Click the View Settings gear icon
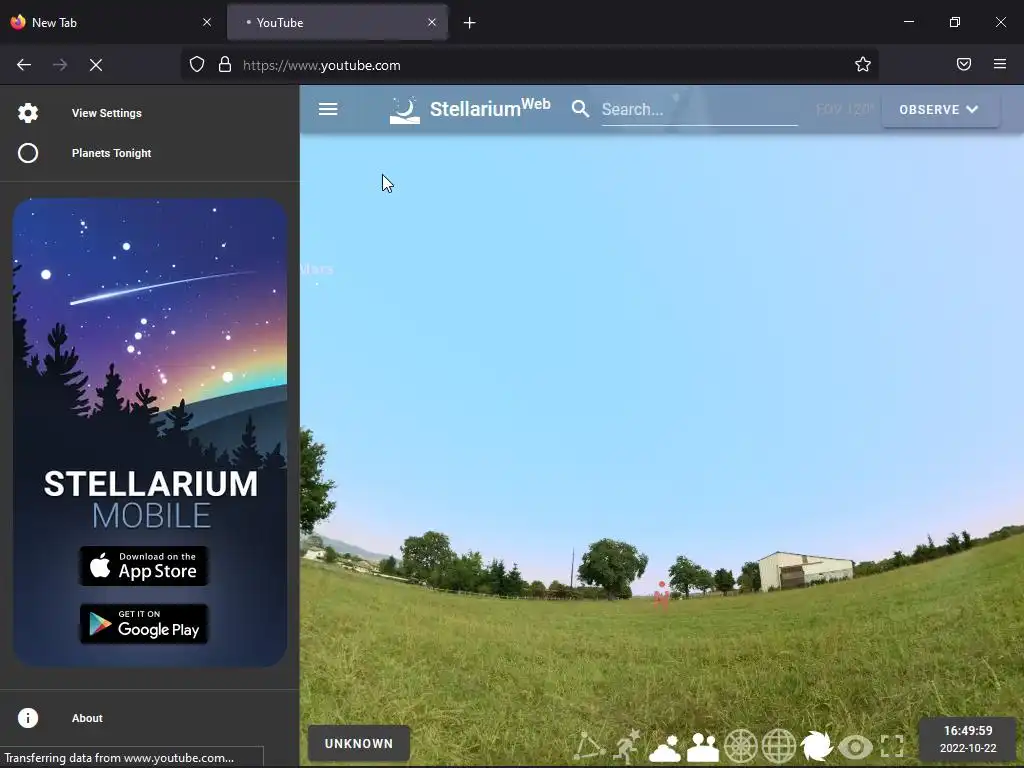The image size is (1024, 768). pyautogui.click(x=27, y=113)
